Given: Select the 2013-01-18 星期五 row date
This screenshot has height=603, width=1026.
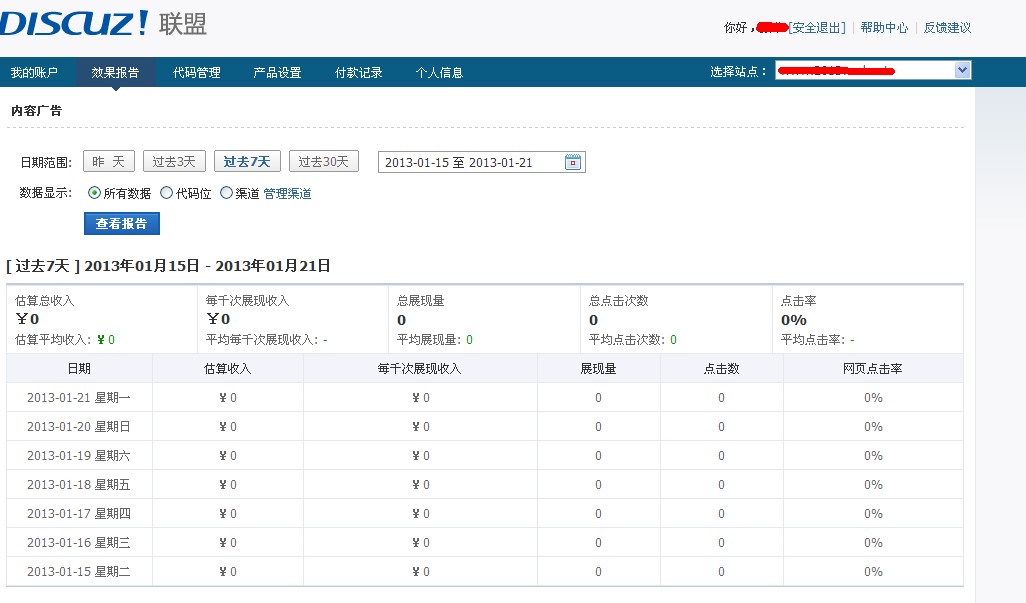Looking at the screenshot, I should coord(79,485).
